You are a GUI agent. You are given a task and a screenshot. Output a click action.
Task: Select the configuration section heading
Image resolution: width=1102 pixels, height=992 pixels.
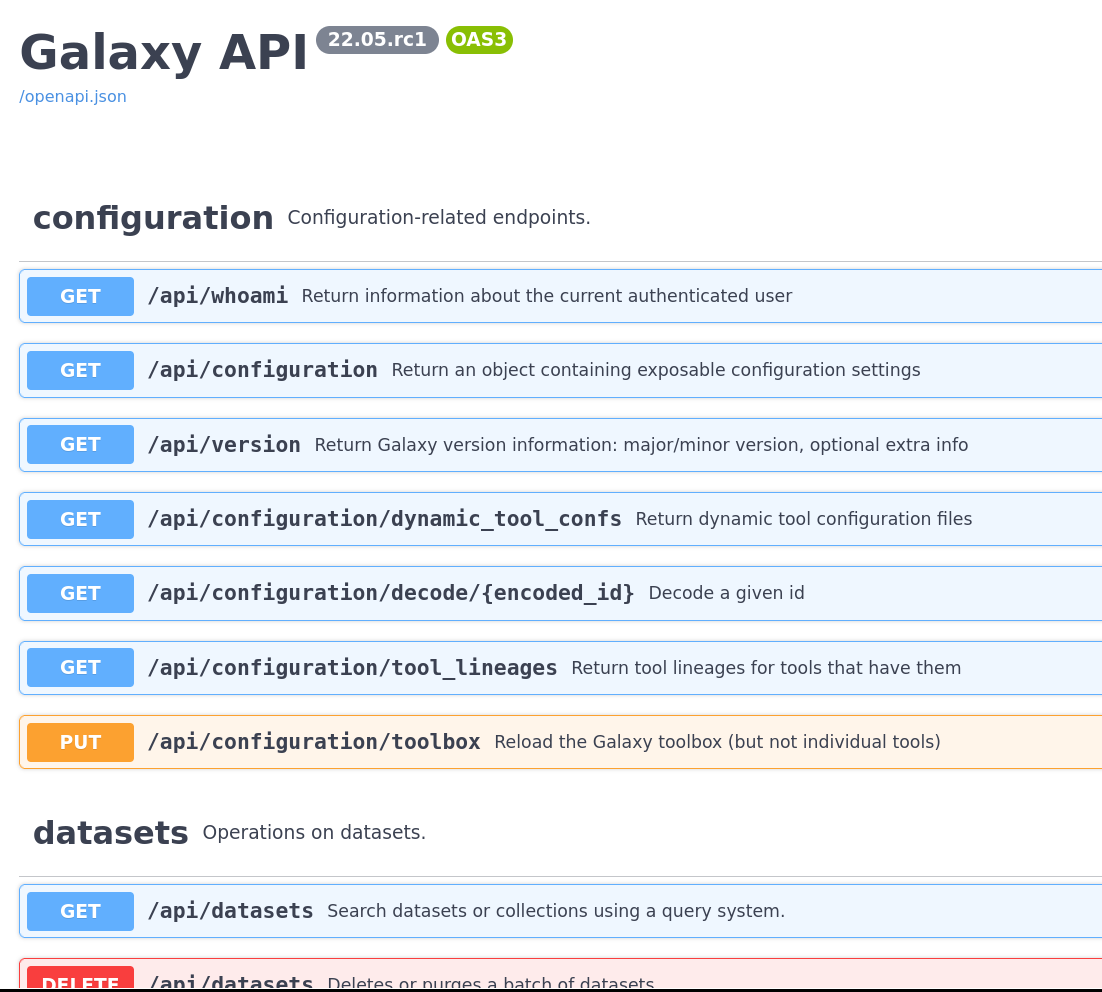pos(152,218)
